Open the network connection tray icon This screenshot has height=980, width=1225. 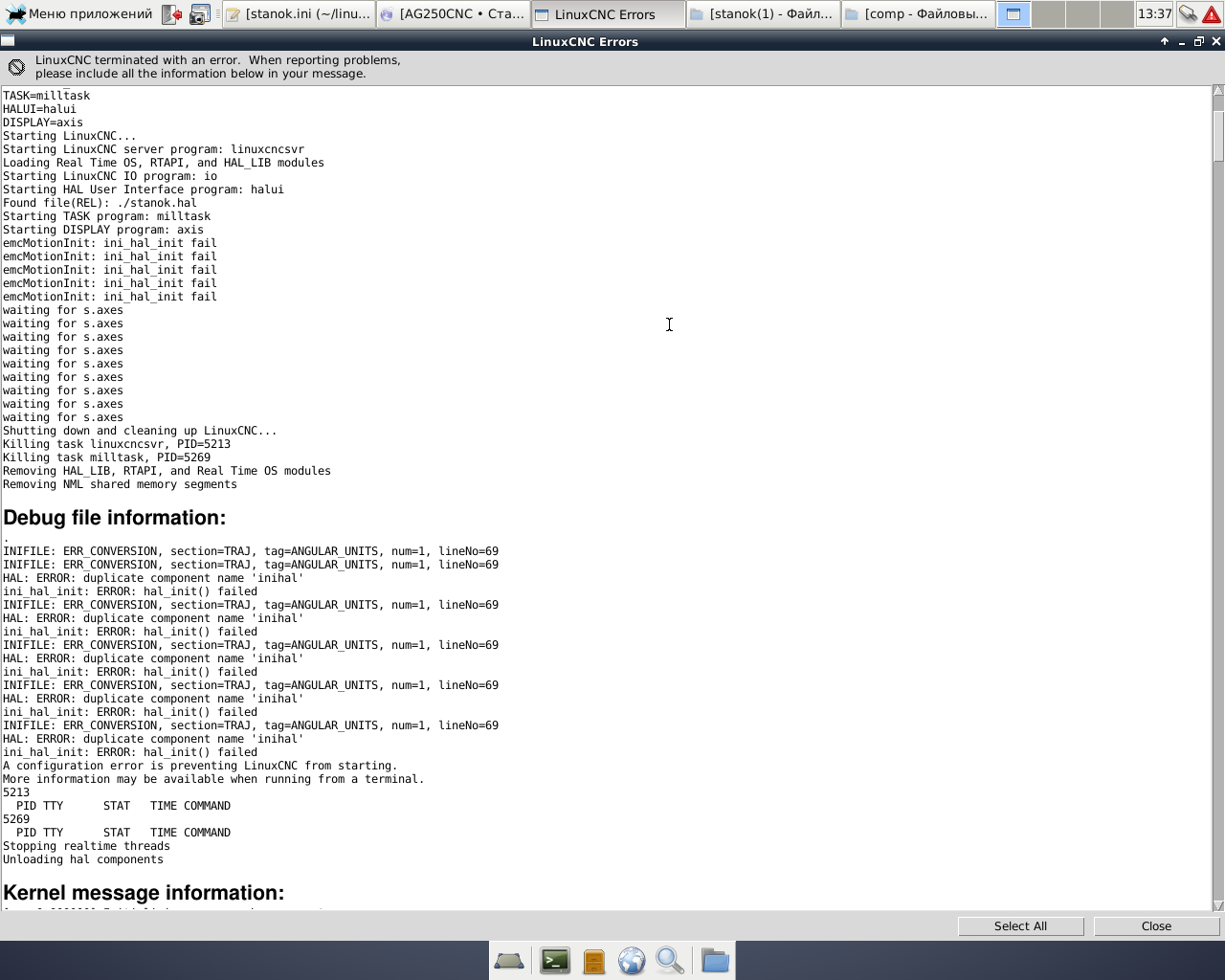point(1188,14)
